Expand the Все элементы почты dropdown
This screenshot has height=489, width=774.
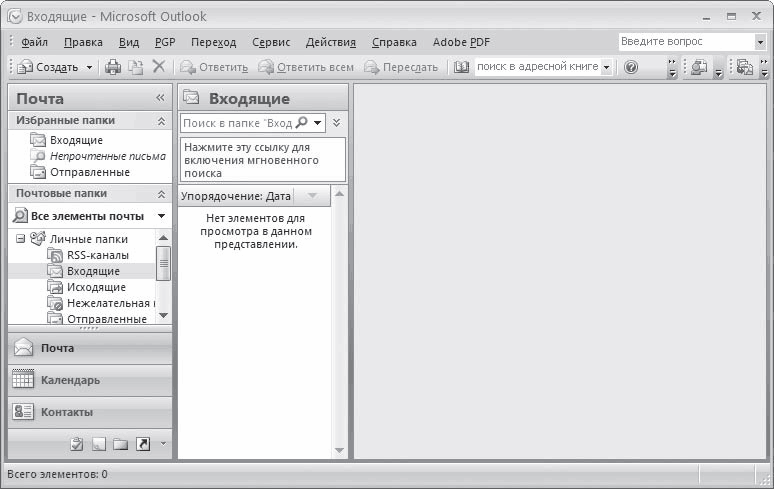point(161,216)
